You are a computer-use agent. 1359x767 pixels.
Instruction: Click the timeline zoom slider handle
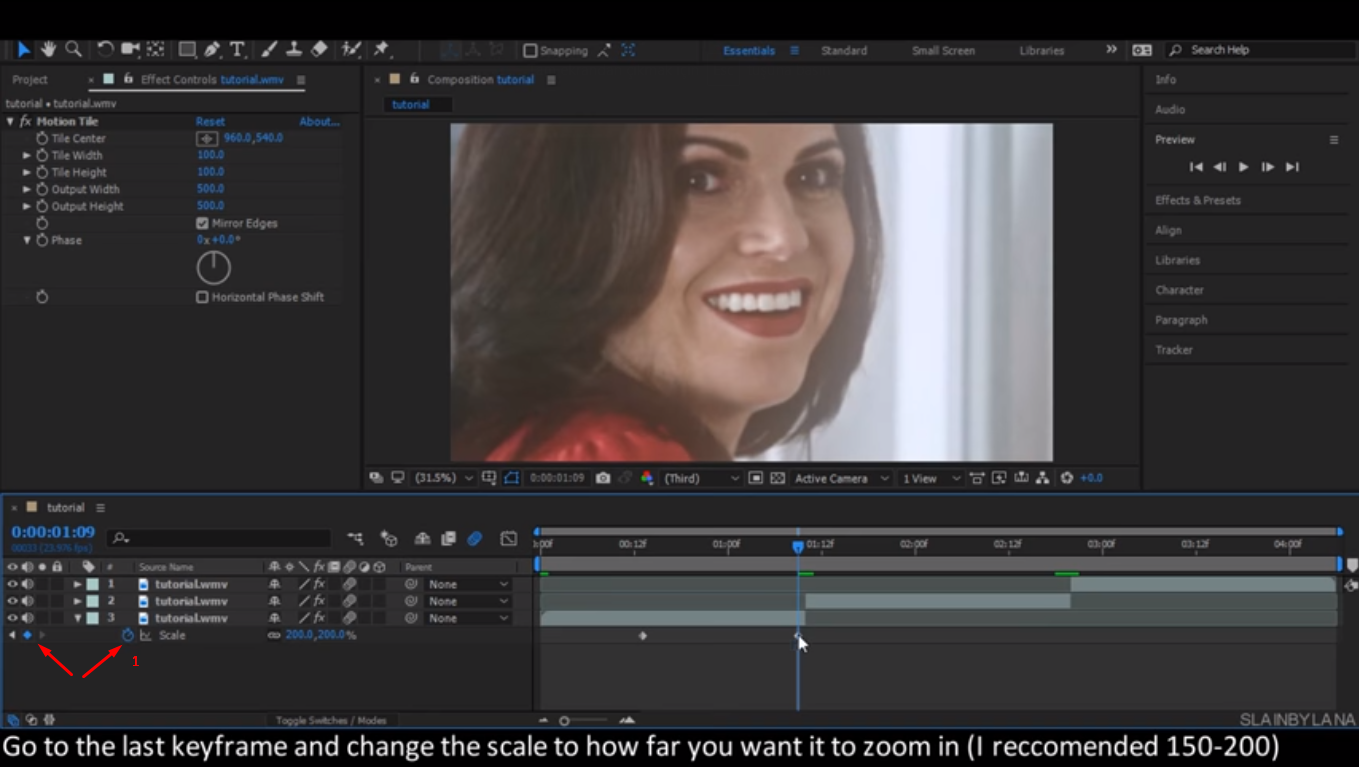tap(565, 720)
